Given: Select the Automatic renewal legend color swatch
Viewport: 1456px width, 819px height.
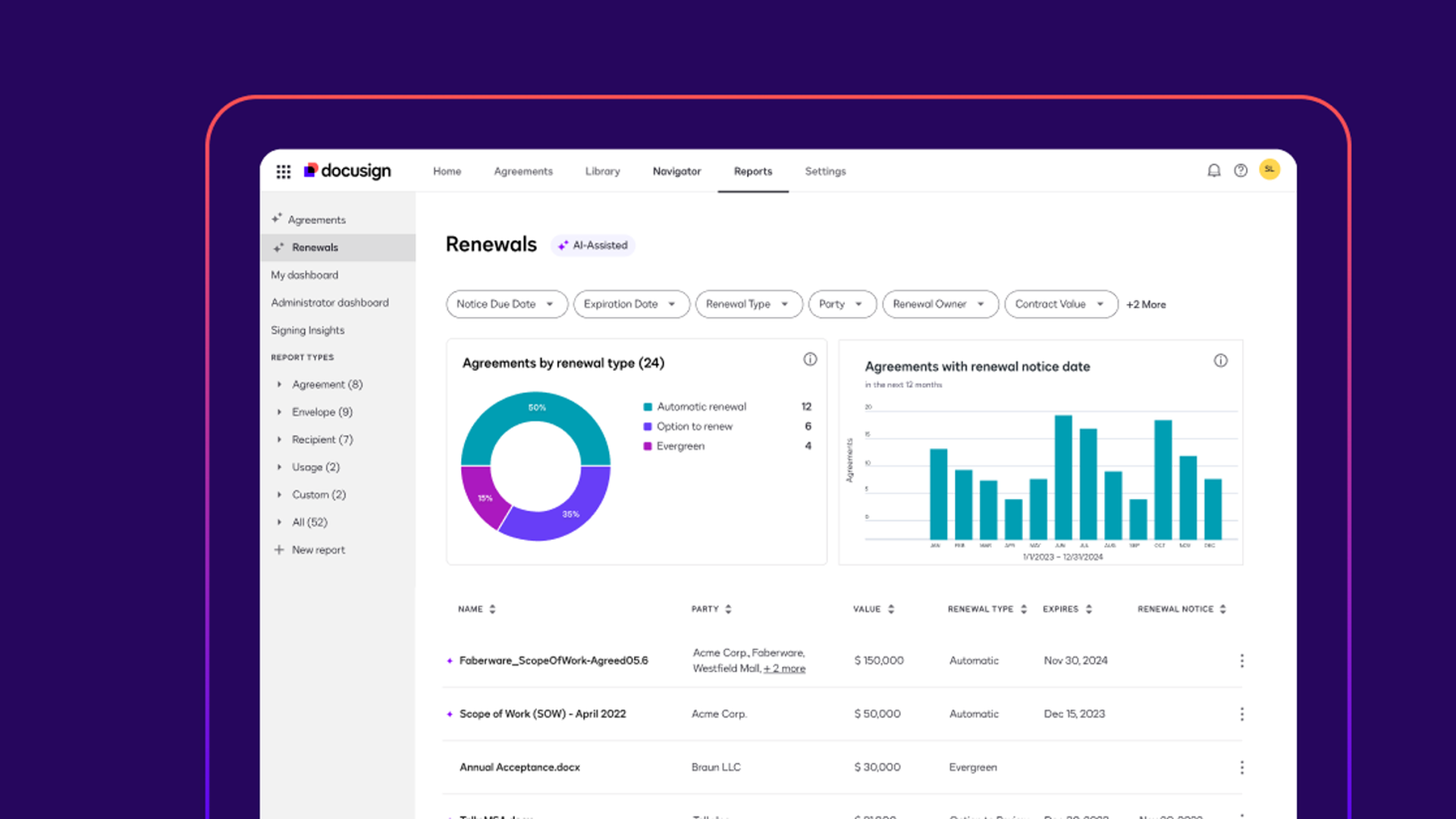Looking at the screenshot, I should coord(647,406).
